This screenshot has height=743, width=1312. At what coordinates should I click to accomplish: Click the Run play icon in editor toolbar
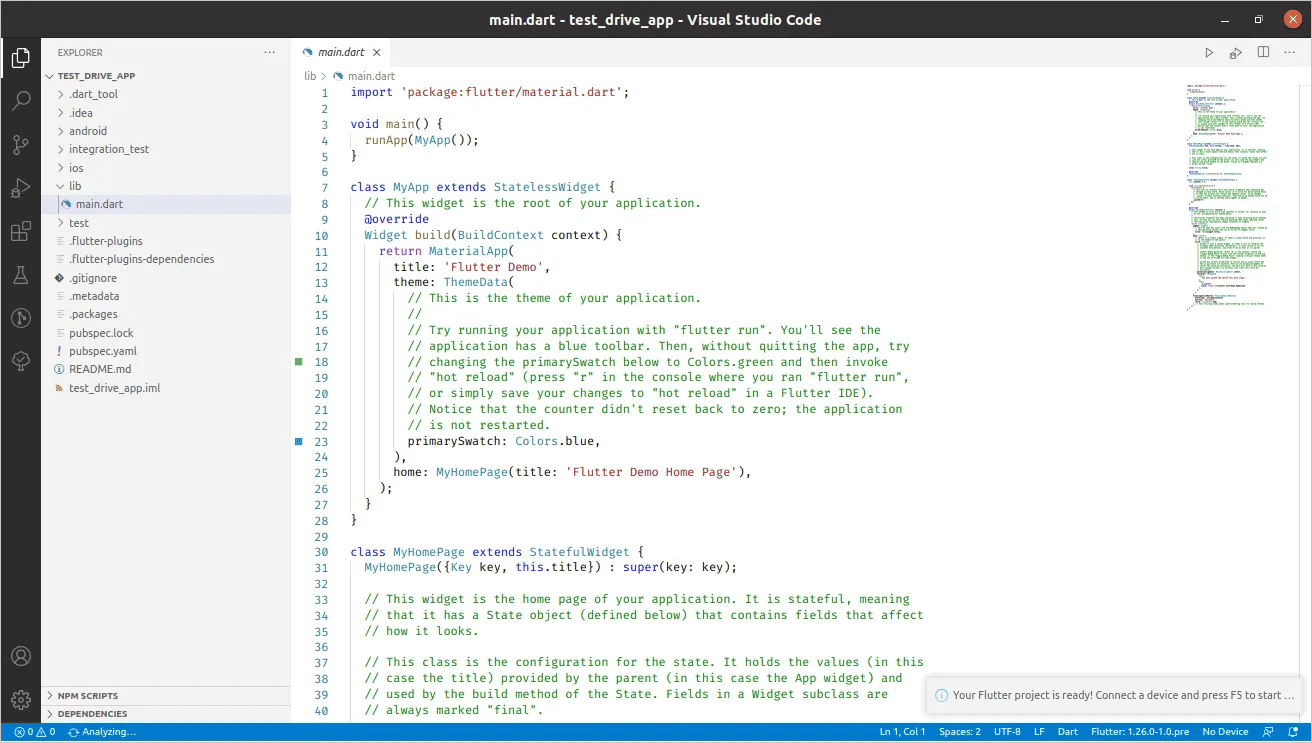click(x=1209, y=52)
